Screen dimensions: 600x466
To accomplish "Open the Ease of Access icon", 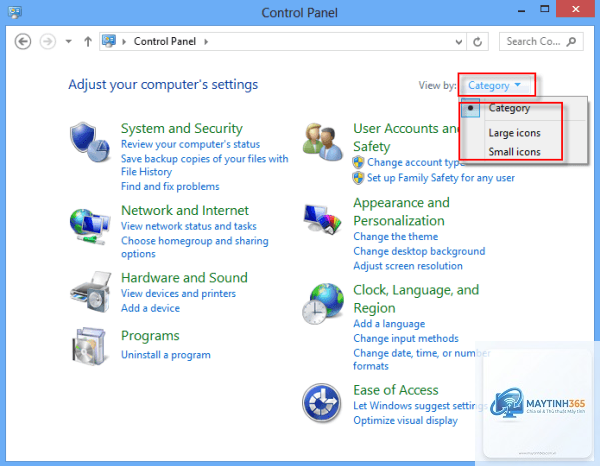I will click(x=322, y=403).
